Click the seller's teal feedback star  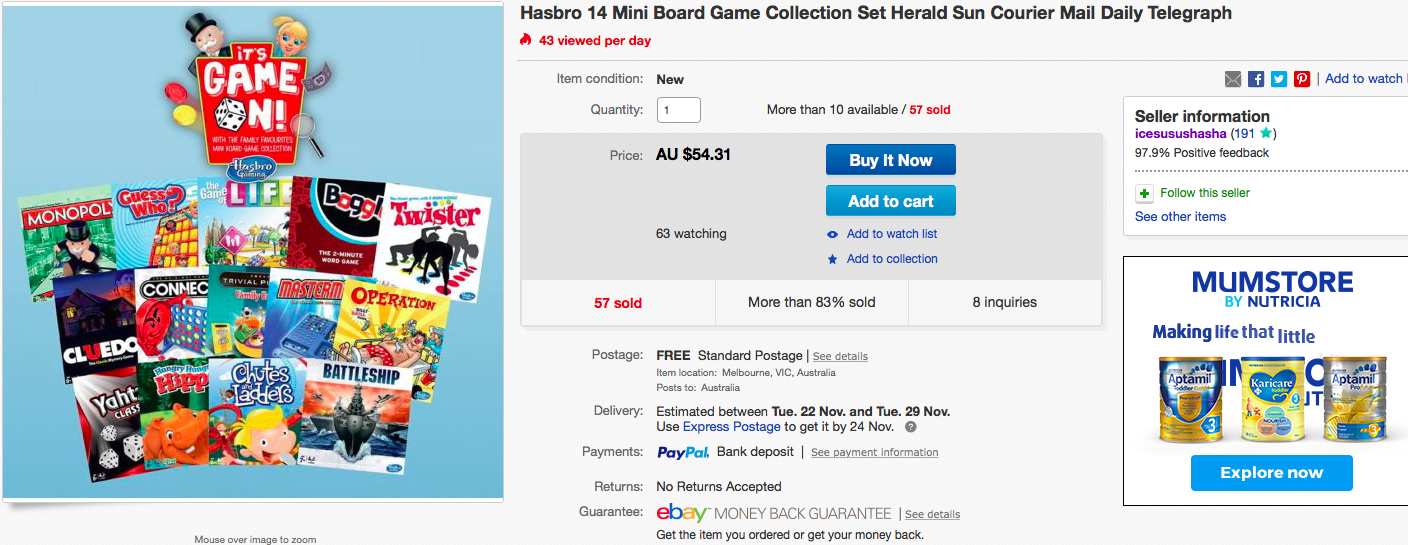(x=1266, y=133)
